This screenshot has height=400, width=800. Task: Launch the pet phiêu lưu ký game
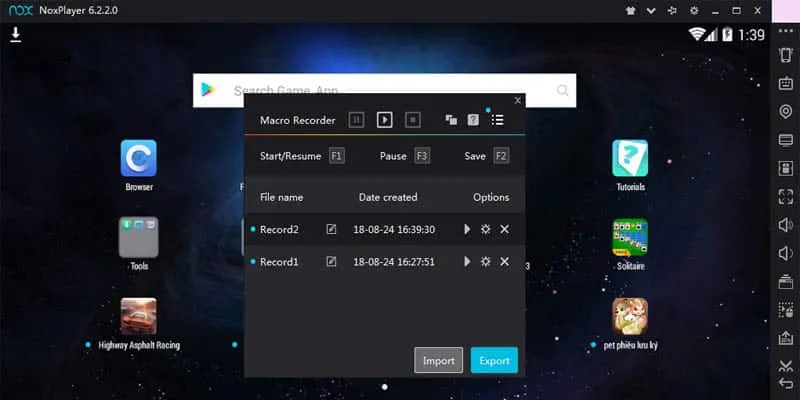coord(630,316)
